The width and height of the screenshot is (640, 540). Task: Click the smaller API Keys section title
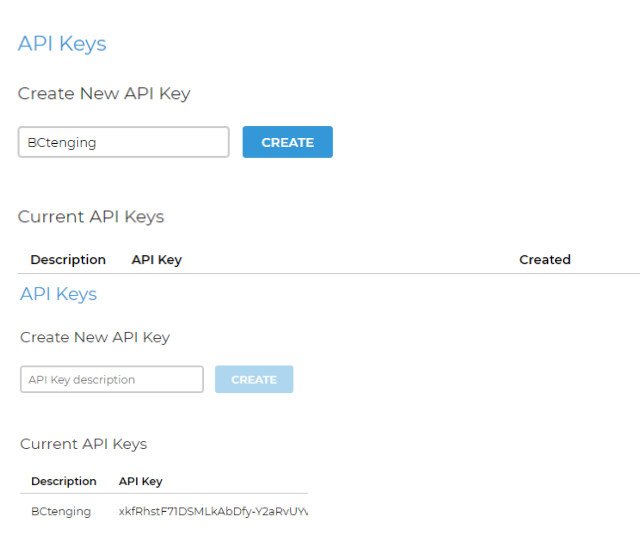tap(59, 295)
